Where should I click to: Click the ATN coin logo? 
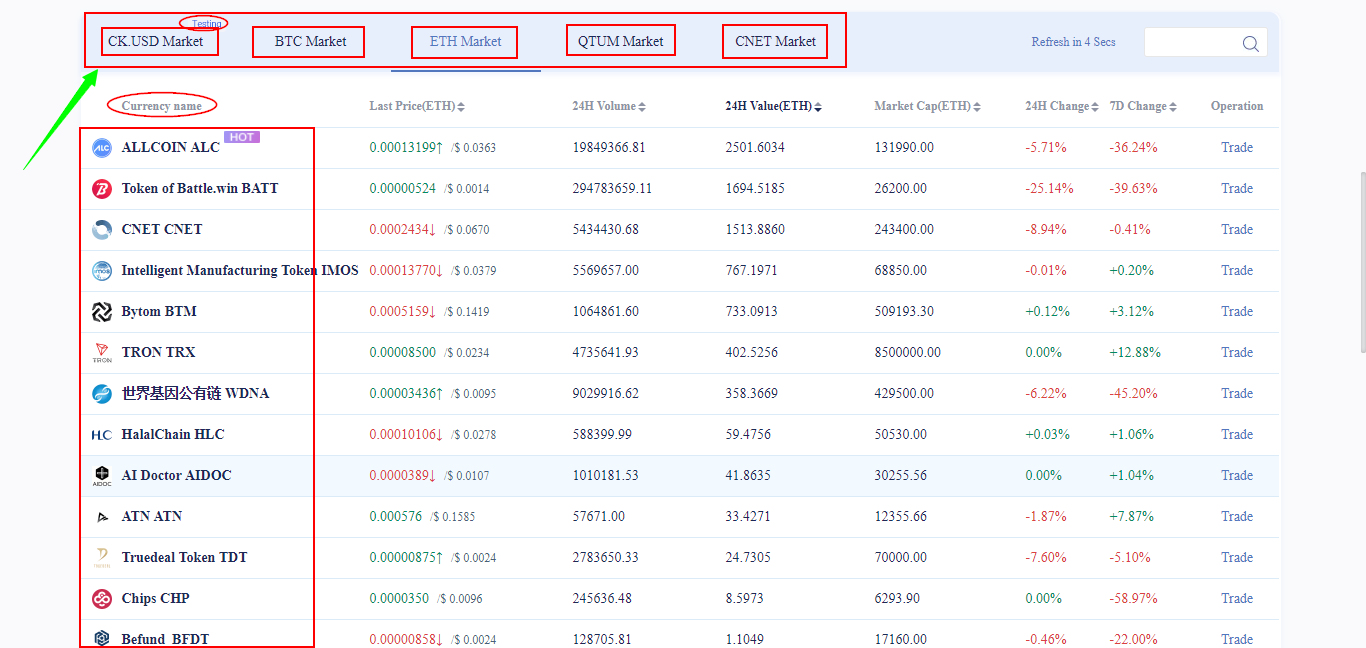(x=102, y=517)
